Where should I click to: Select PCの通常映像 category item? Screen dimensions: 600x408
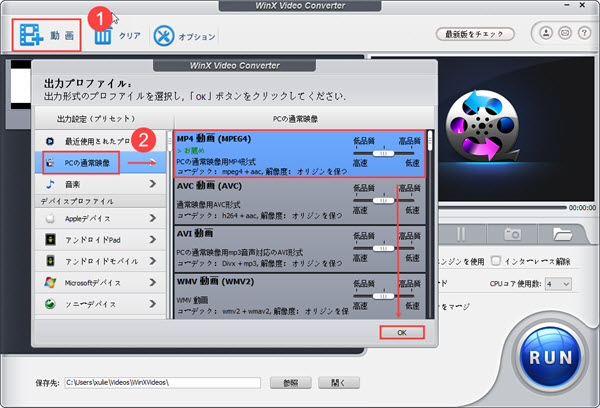tap(100, 163)
